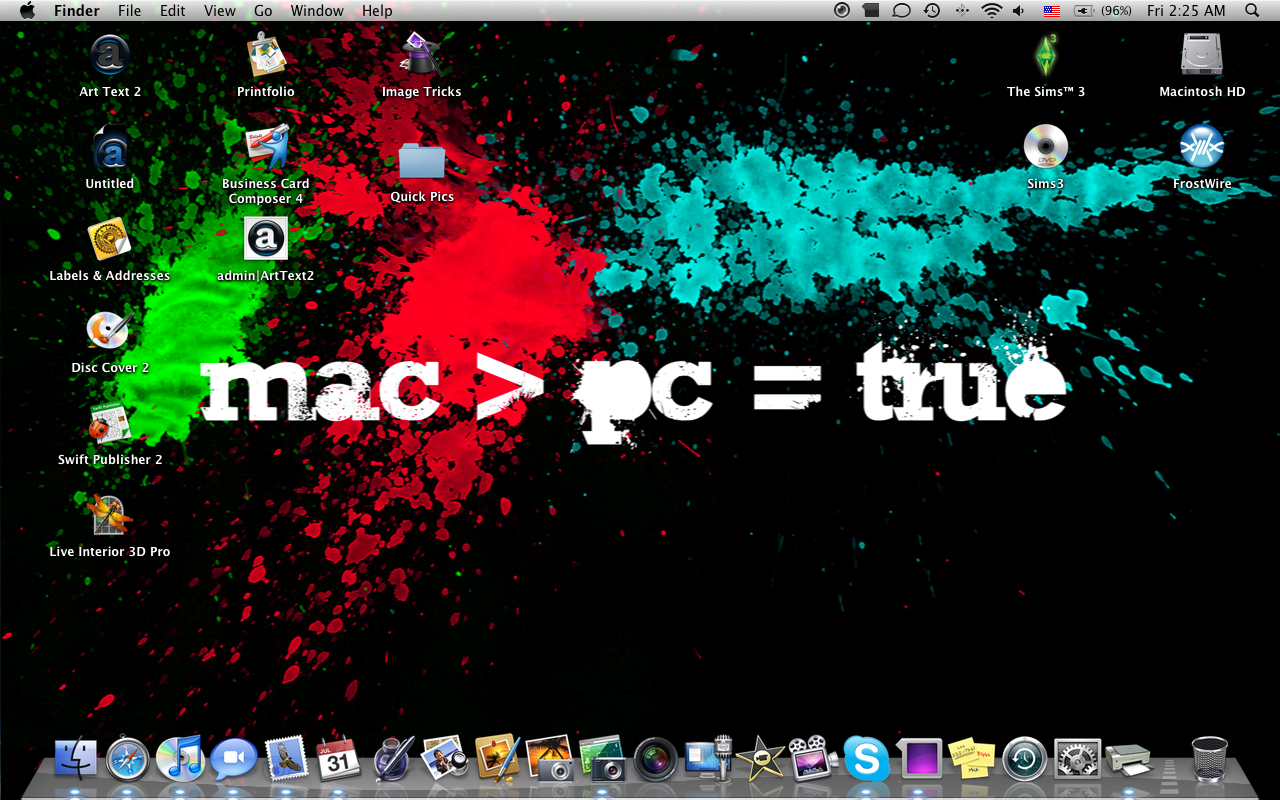Select the Business Card Composer 4 icon
This screenshot has width=1280, height=800.
[x=266, y=148]
